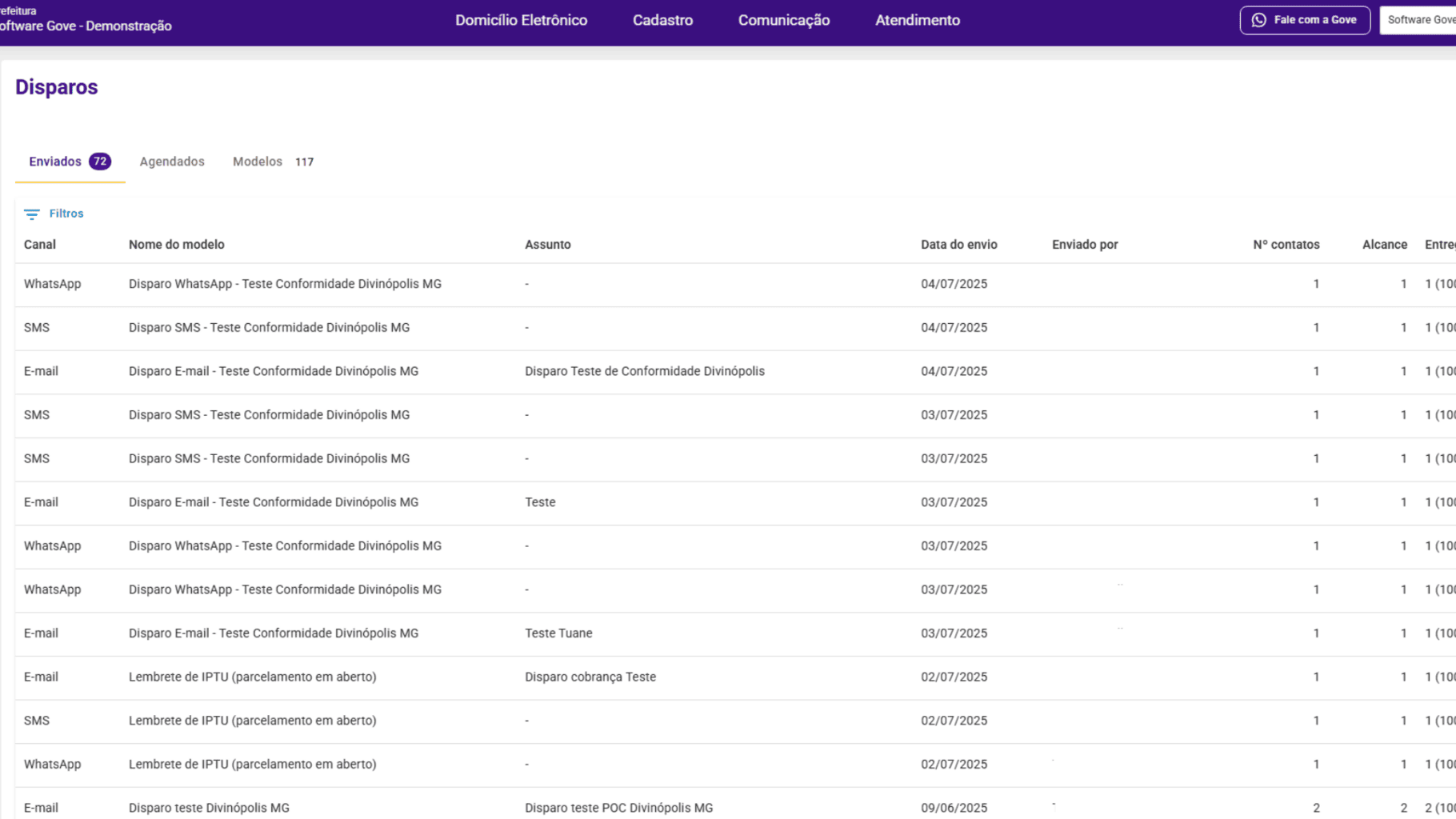Select first WhatsApp row dated 04/07/2025
This screenshot has height=819, width=1456.
tap(735, 284)
